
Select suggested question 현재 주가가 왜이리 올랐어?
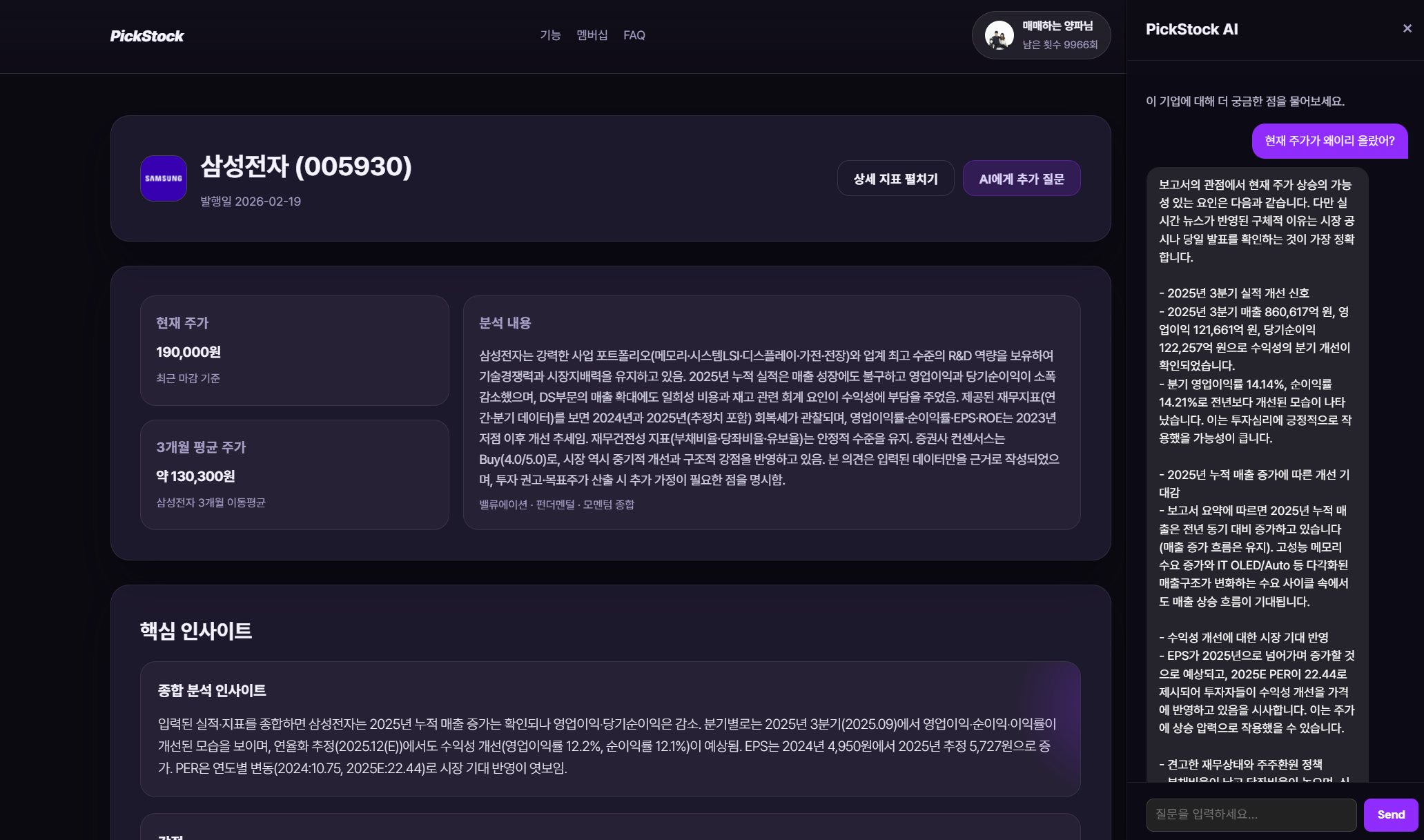tap(1329, 141)
